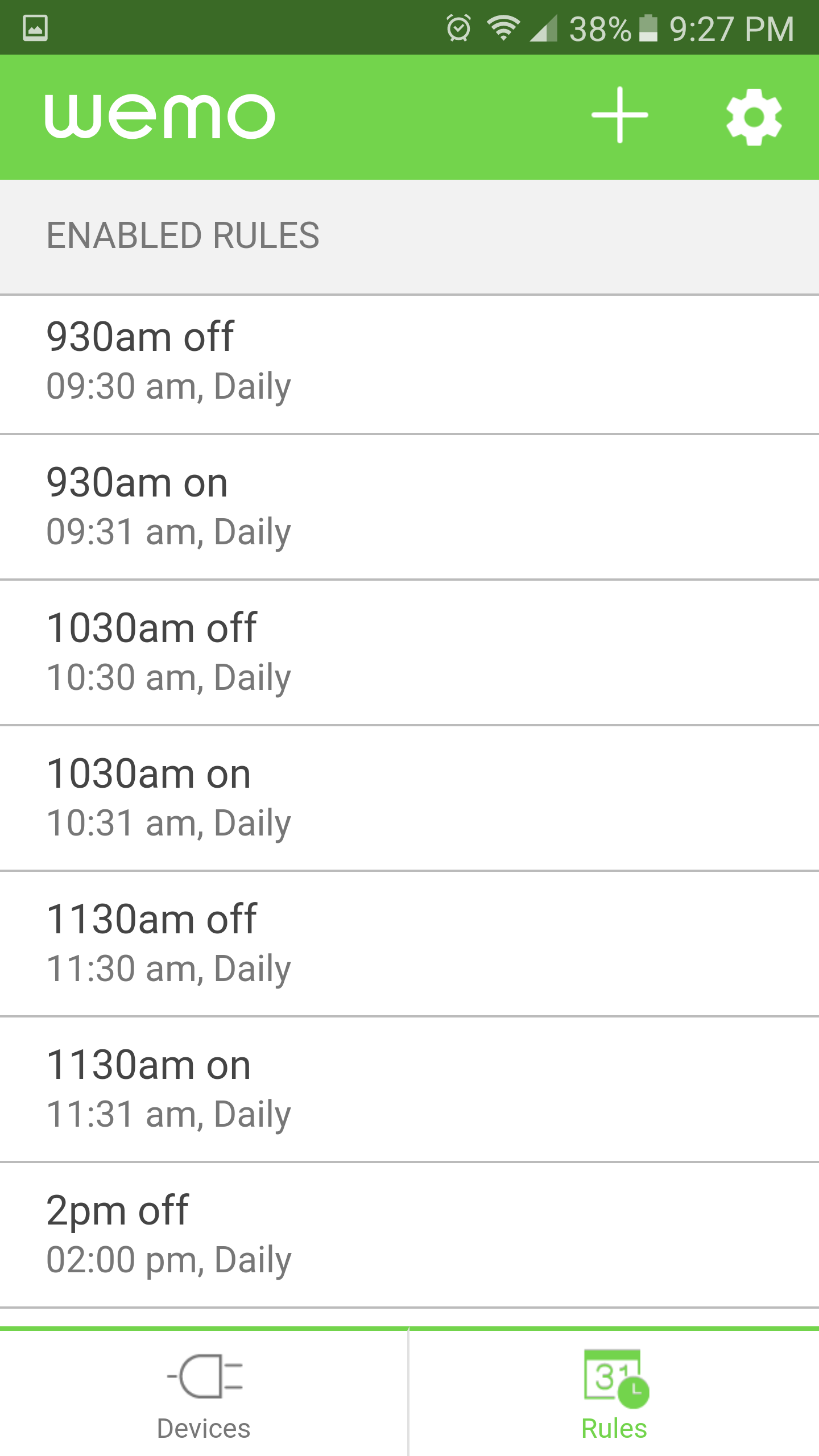This screenshot has width=819, height=1456.
Task: Open the 1130am on rule
Action: click(x=409, y=1090)
